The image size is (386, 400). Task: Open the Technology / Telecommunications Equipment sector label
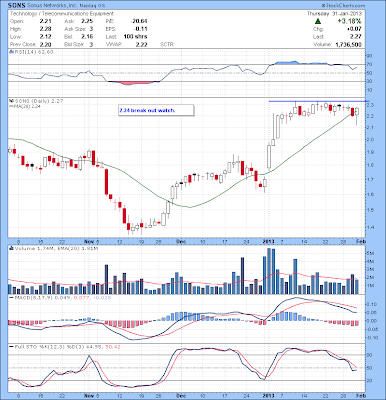tap(62, 14)
